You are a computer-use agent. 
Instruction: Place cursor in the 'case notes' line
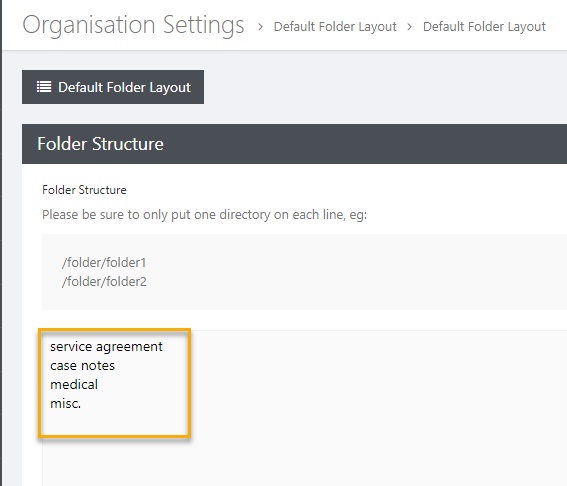tap(82, 366)
